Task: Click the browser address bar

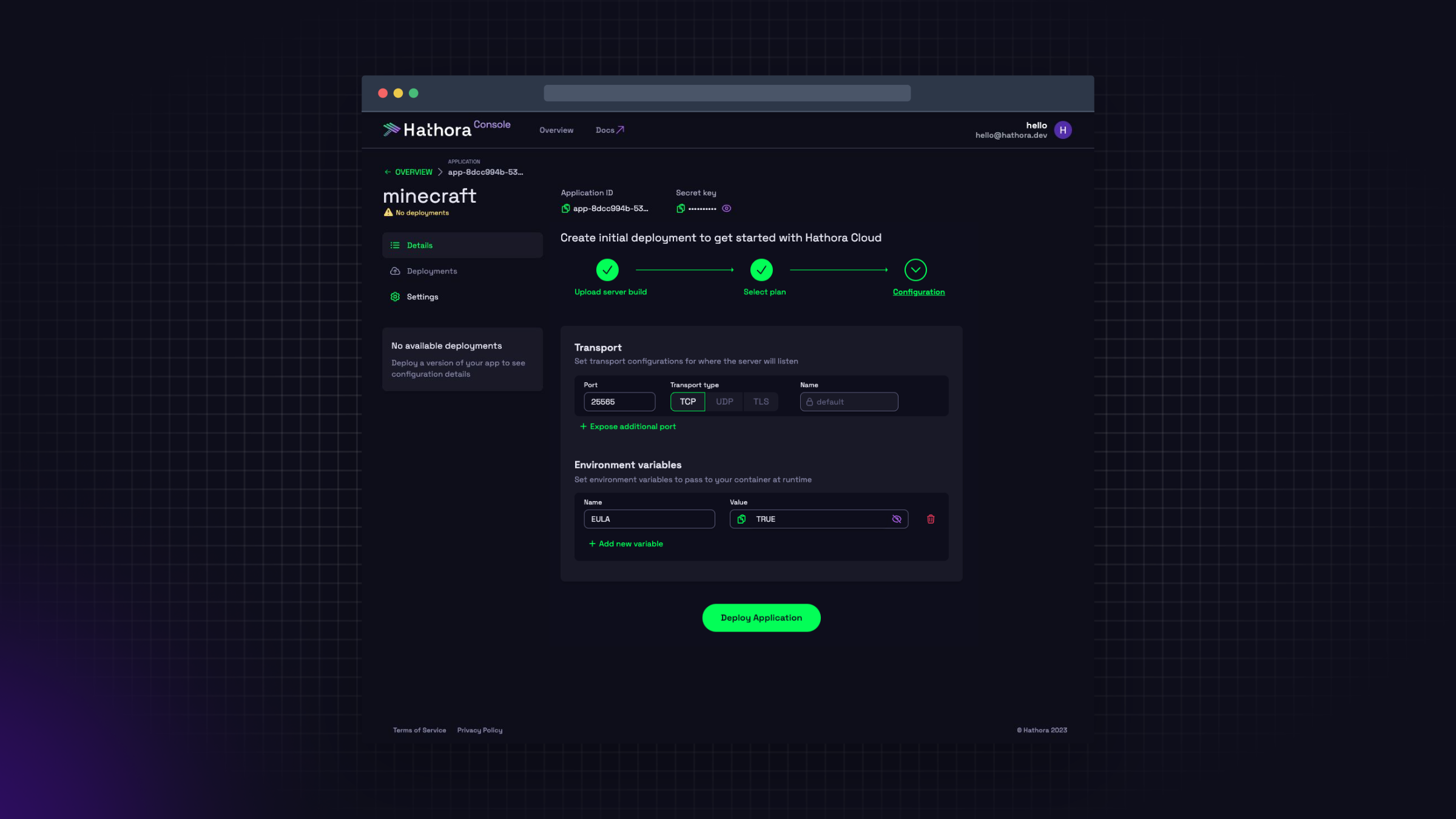Action: [727, 93]
